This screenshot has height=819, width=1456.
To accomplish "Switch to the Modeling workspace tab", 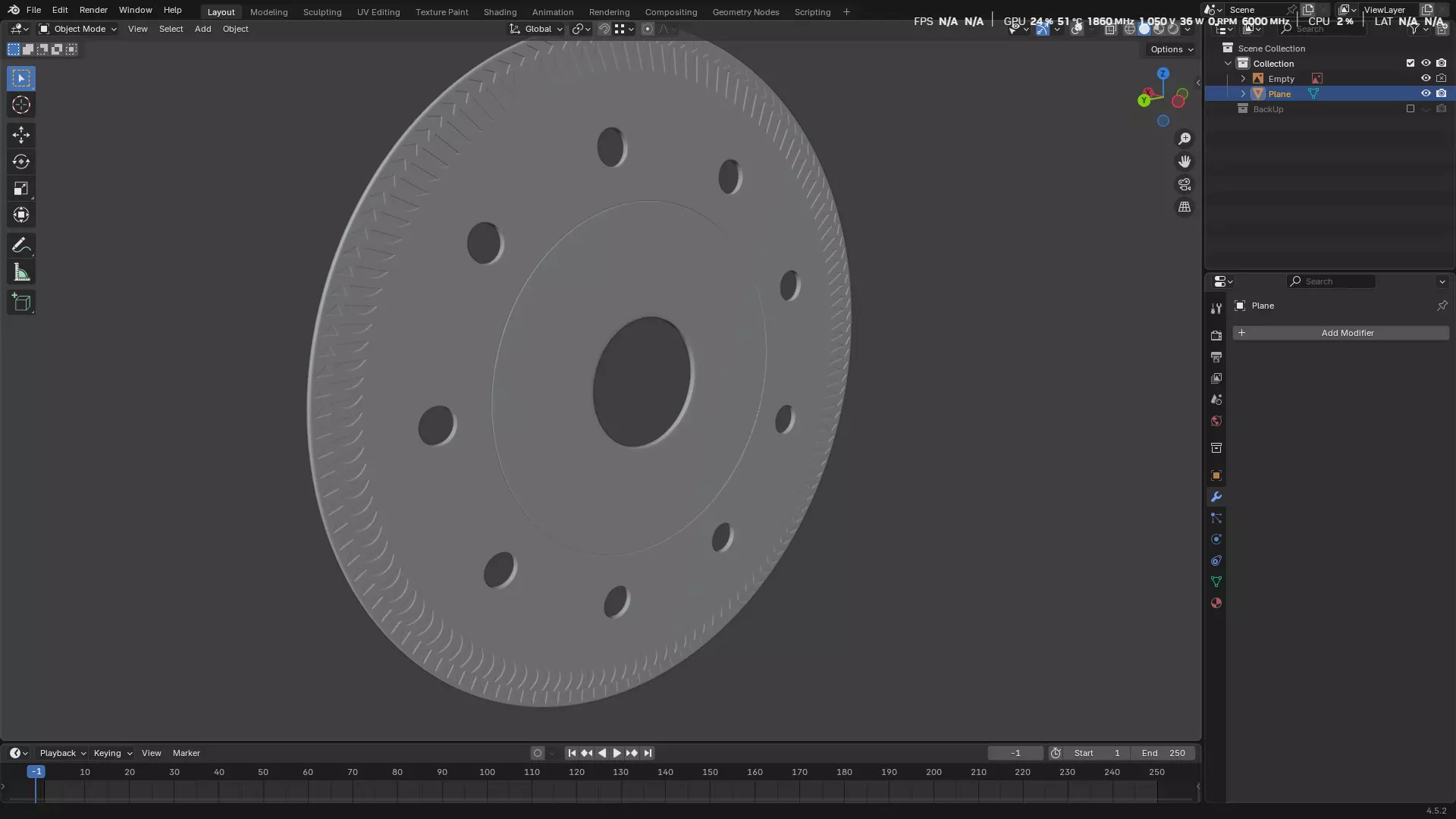I will (x=268, y=12).
